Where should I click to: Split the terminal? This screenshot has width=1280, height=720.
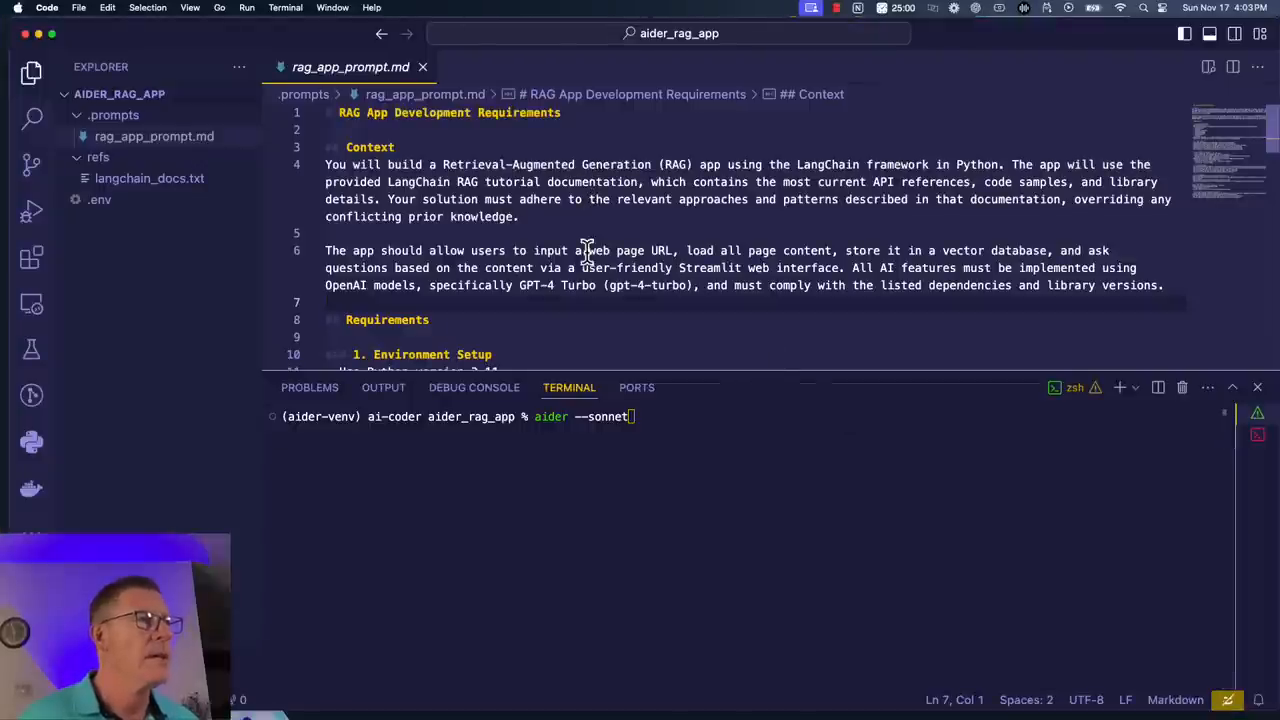point(1158,387)
